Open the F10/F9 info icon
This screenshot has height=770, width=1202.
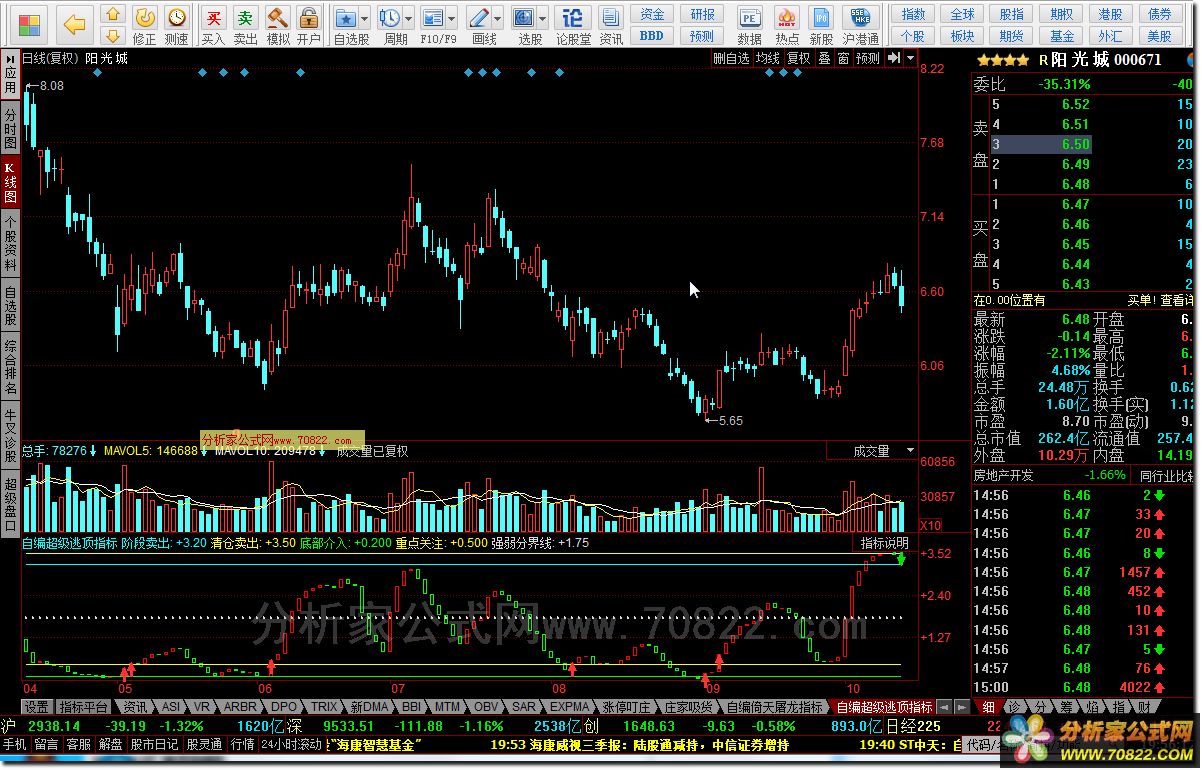point(433,18)
